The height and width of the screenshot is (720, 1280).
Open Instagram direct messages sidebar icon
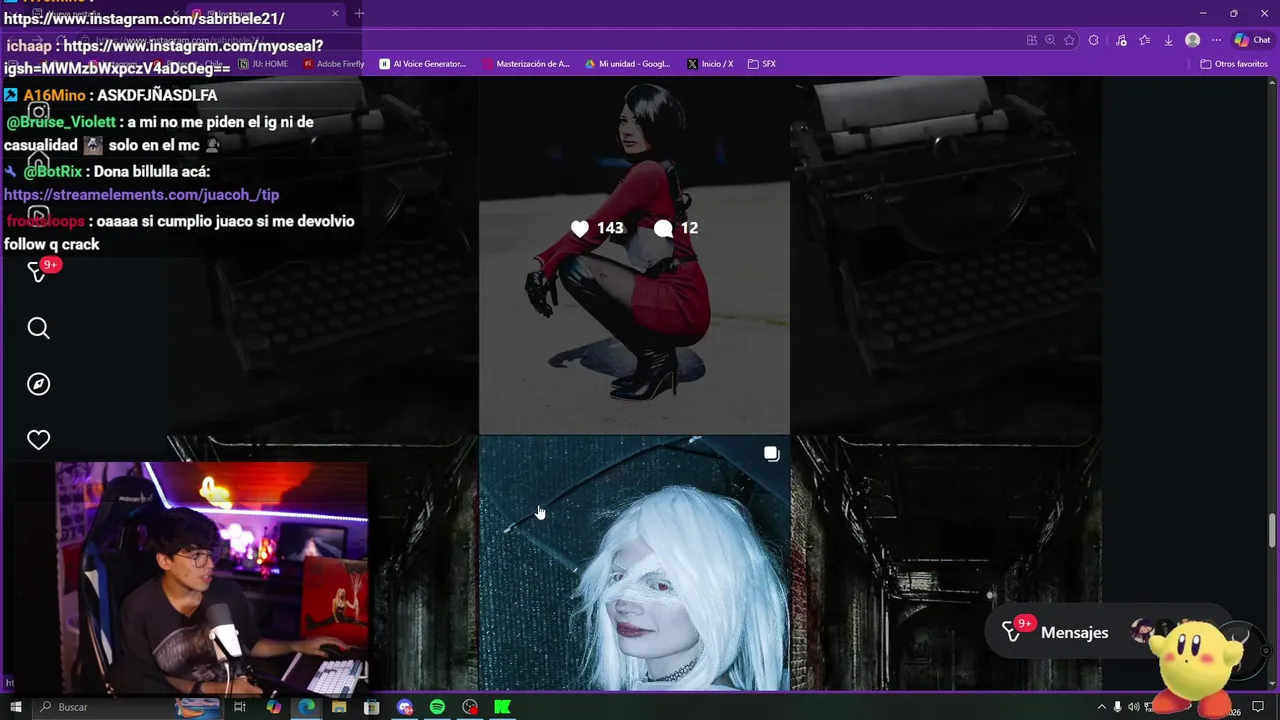38,271
